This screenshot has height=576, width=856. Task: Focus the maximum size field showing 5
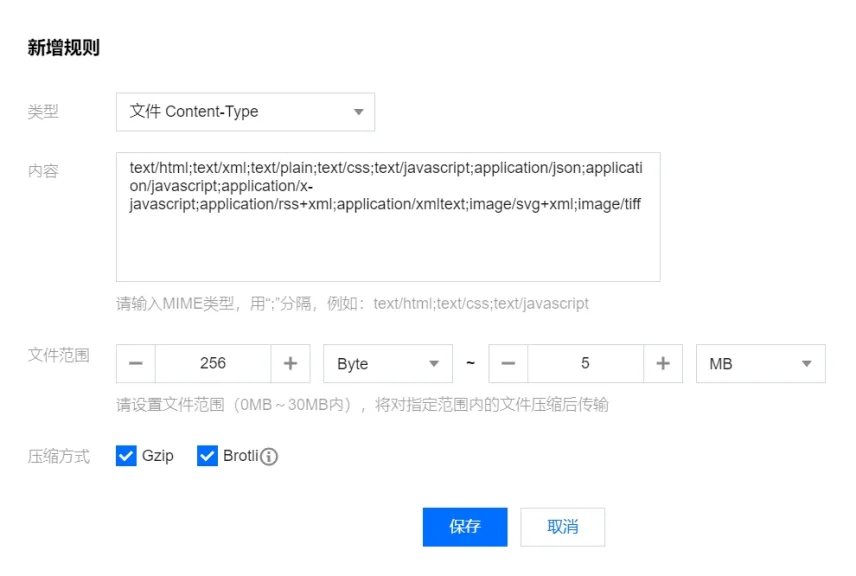coord(585,364)
